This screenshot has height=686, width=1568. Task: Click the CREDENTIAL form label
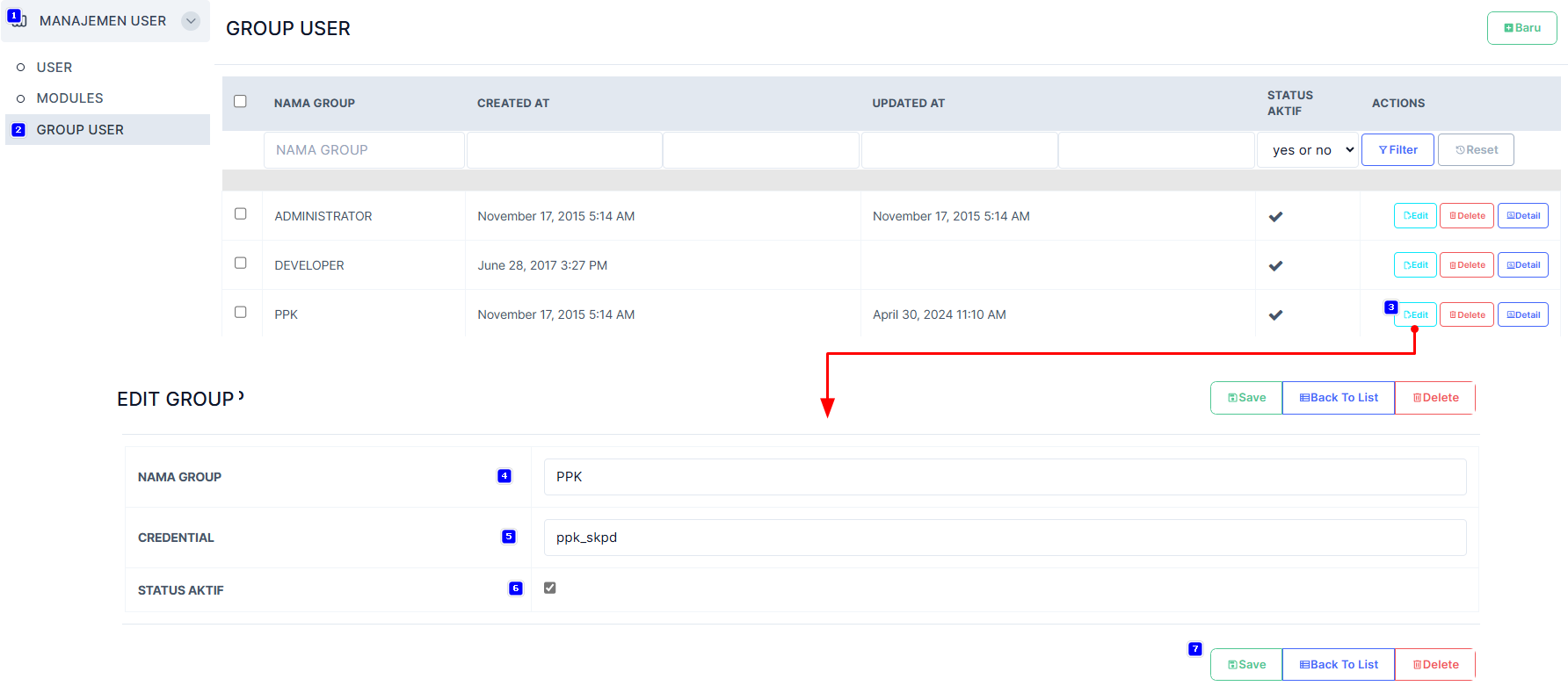(176, 538)
